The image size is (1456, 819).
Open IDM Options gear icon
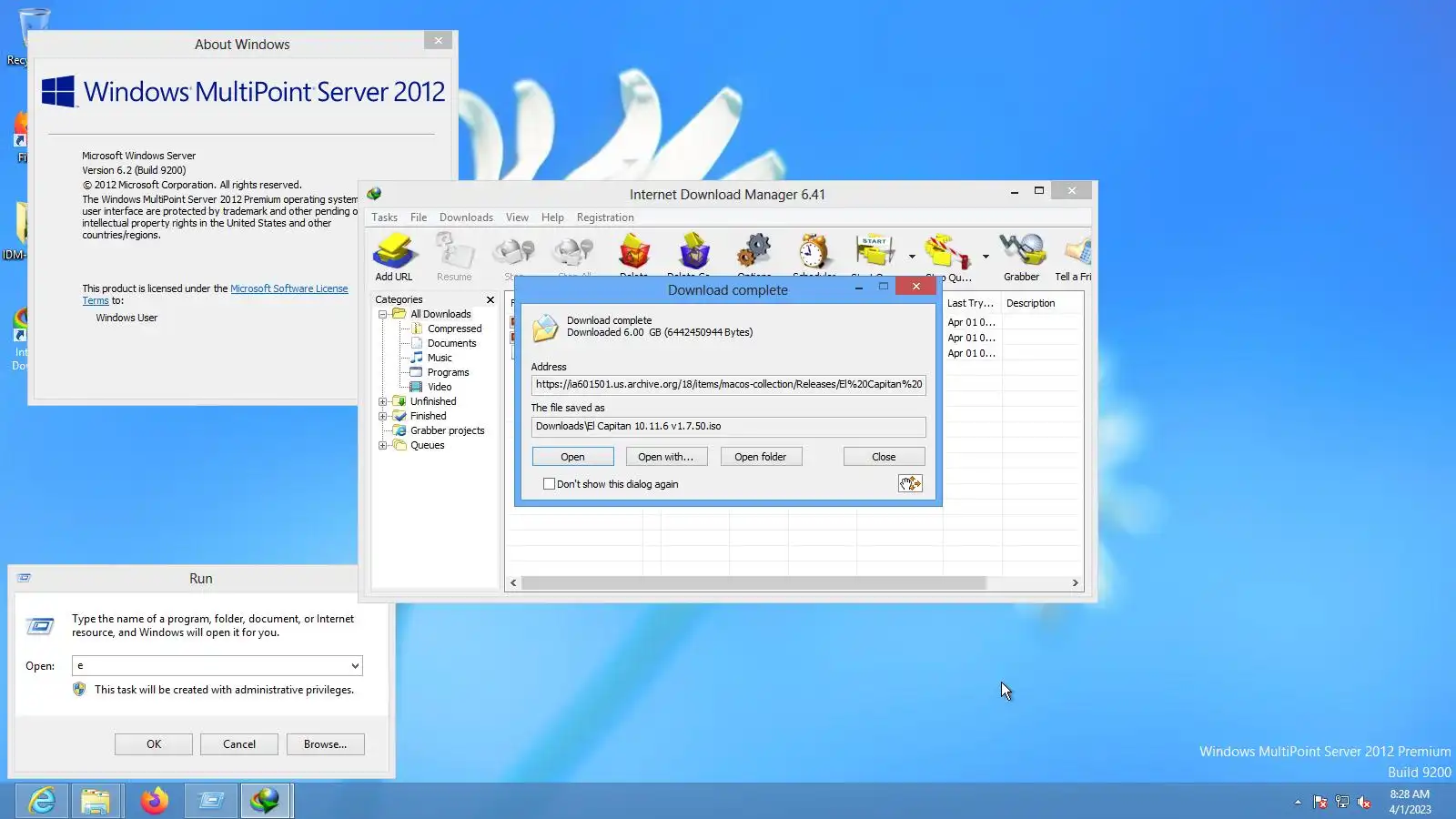coord(754,252)
